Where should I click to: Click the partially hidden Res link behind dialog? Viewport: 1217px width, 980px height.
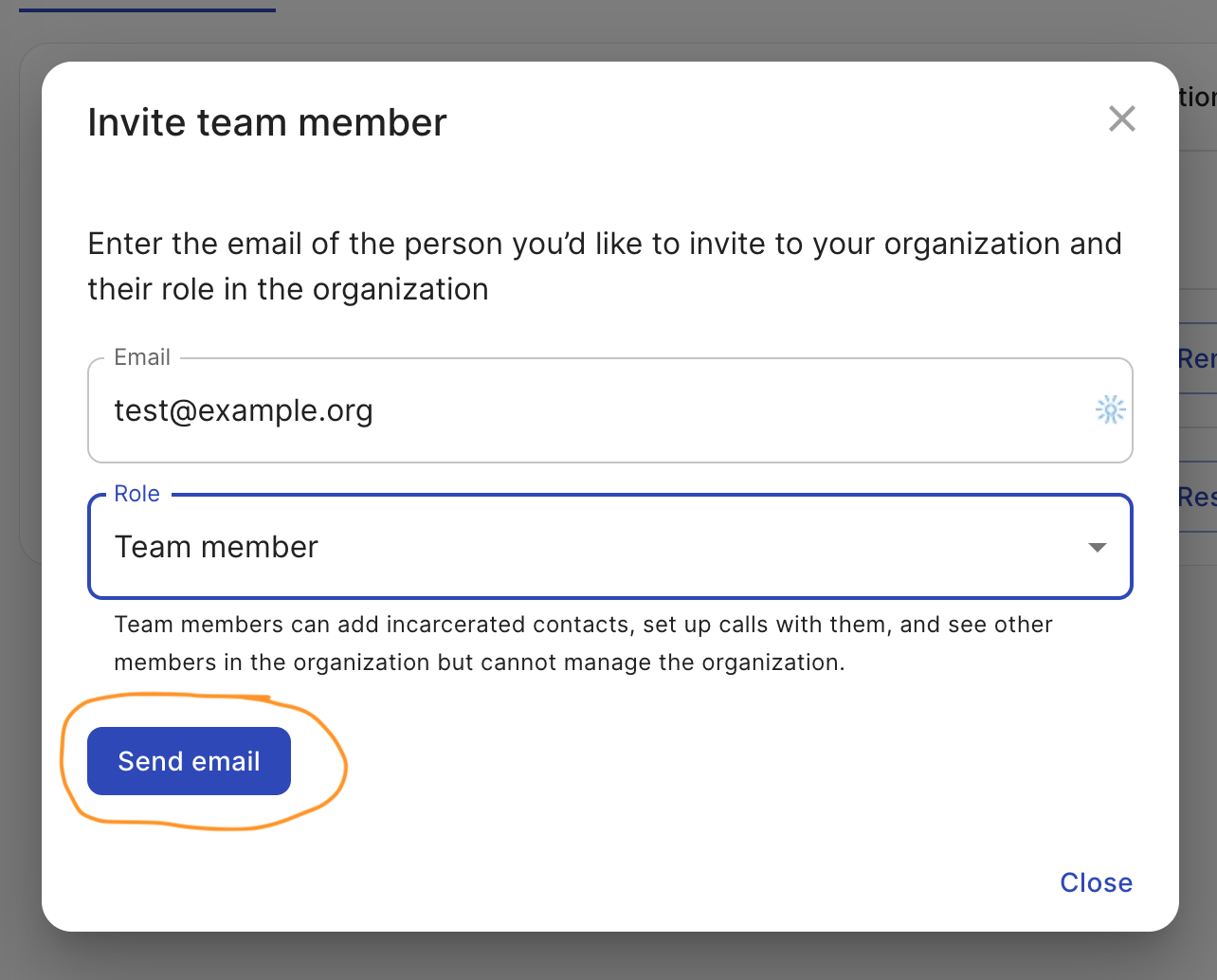coord(1197,497)
